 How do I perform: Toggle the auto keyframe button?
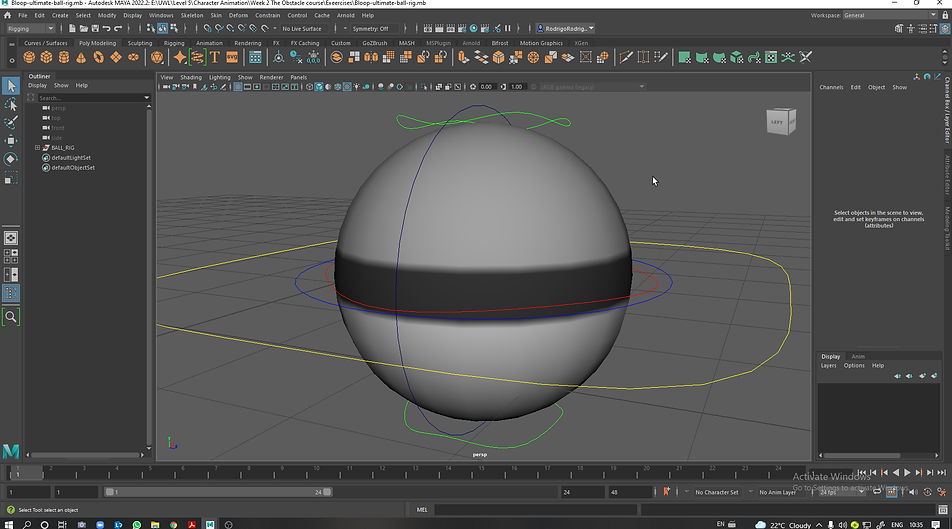coord(927,492)
